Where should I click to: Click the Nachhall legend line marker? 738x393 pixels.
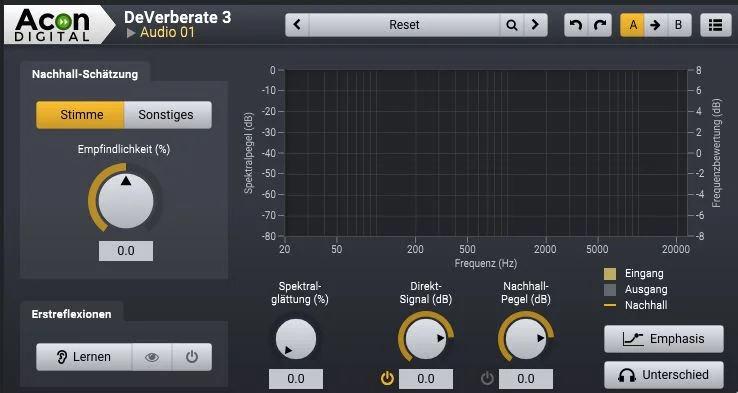click(x=610, y=305)
